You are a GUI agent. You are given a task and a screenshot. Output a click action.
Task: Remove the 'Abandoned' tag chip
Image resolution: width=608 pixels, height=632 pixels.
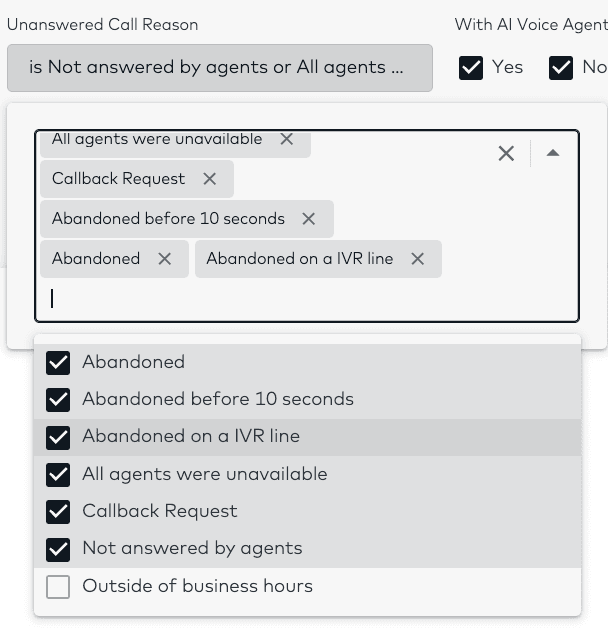165,259
